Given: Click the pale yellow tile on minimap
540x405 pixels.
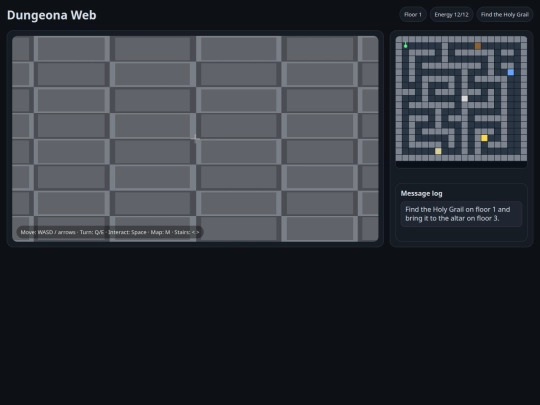Looking at the screenshot, I should point(438,151).
